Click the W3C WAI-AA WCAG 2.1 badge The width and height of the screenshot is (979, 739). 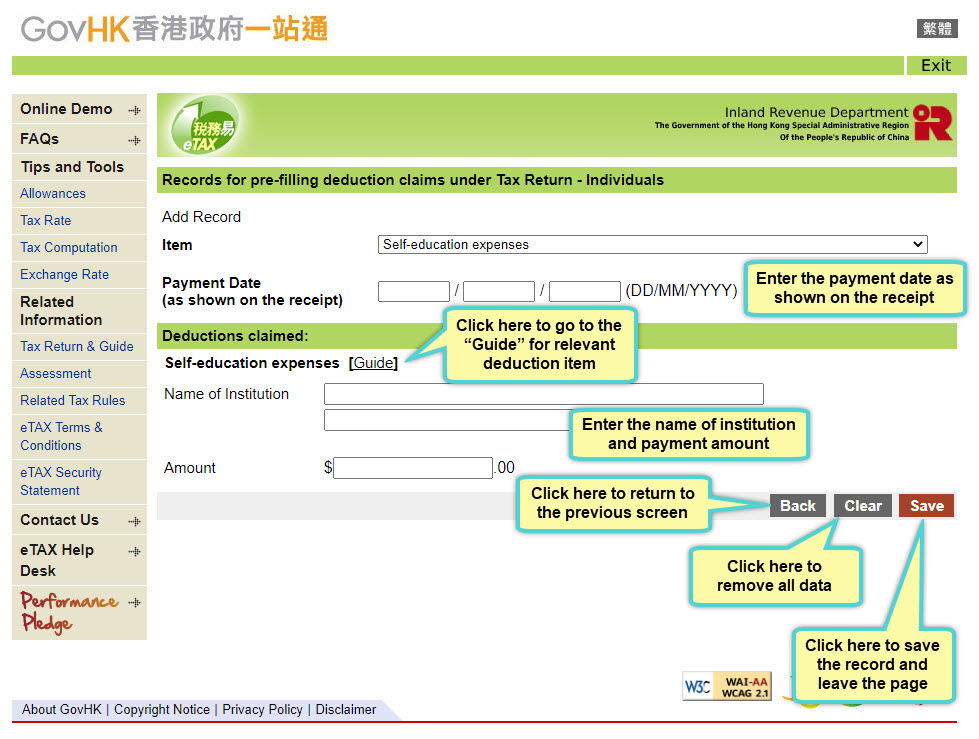(x=727, y=687)
